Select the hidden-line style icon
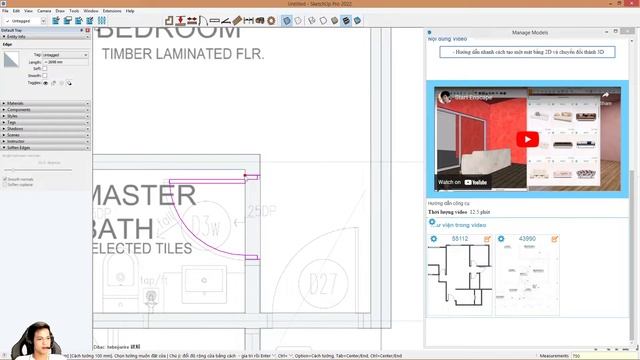 (x=312, y=20)
